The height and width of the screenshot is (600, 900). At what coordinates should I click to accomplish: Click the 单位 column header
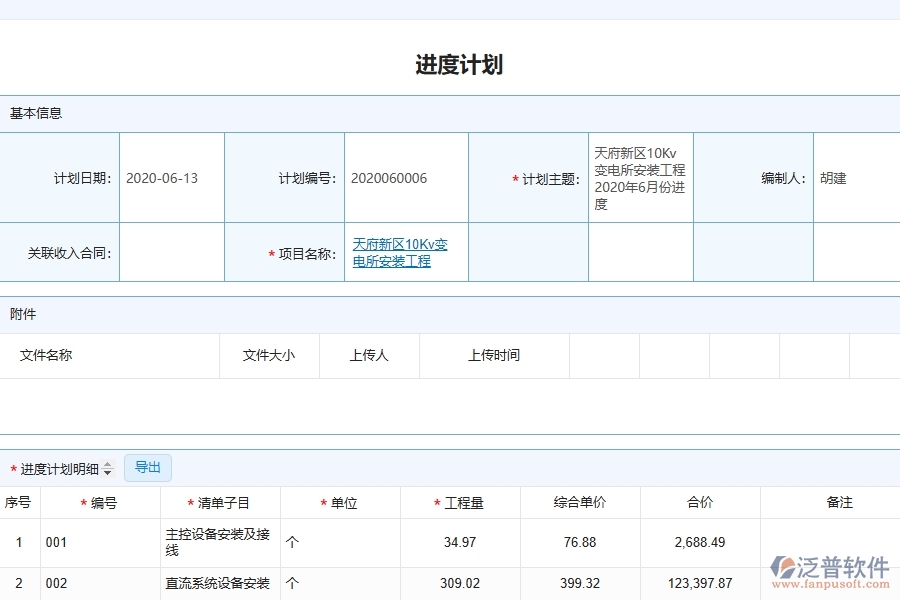341,502
